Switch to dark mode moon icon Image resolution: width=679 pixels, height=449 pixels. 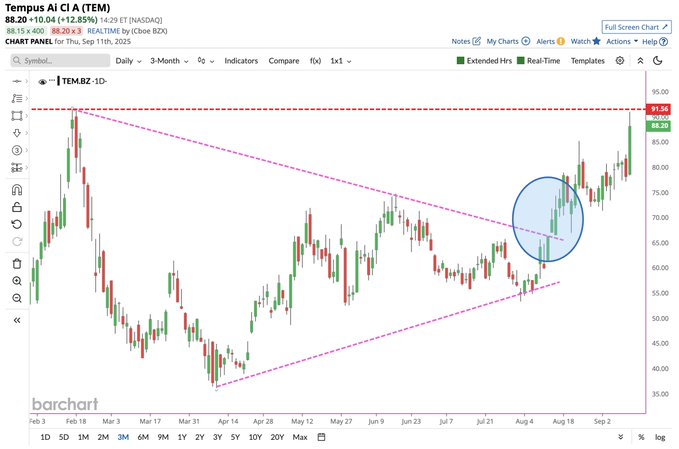658,61
